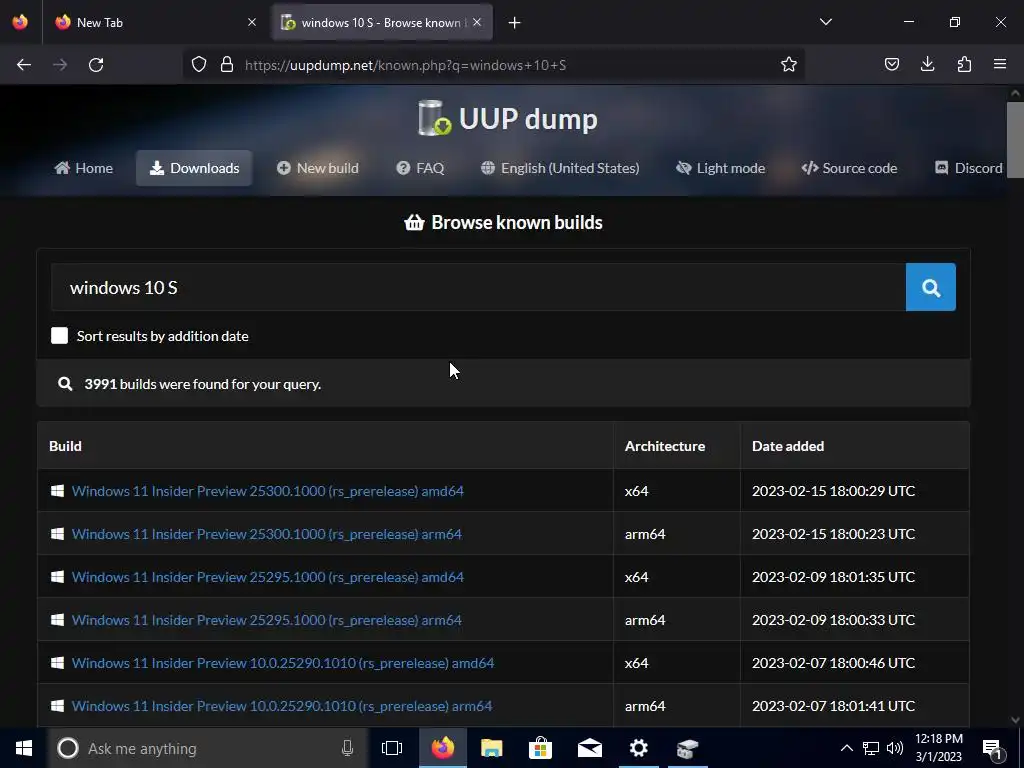Show hidden tray icons chevron
Image resolution: width=1024 pixels, height=768 pixels.
[846, 748]
